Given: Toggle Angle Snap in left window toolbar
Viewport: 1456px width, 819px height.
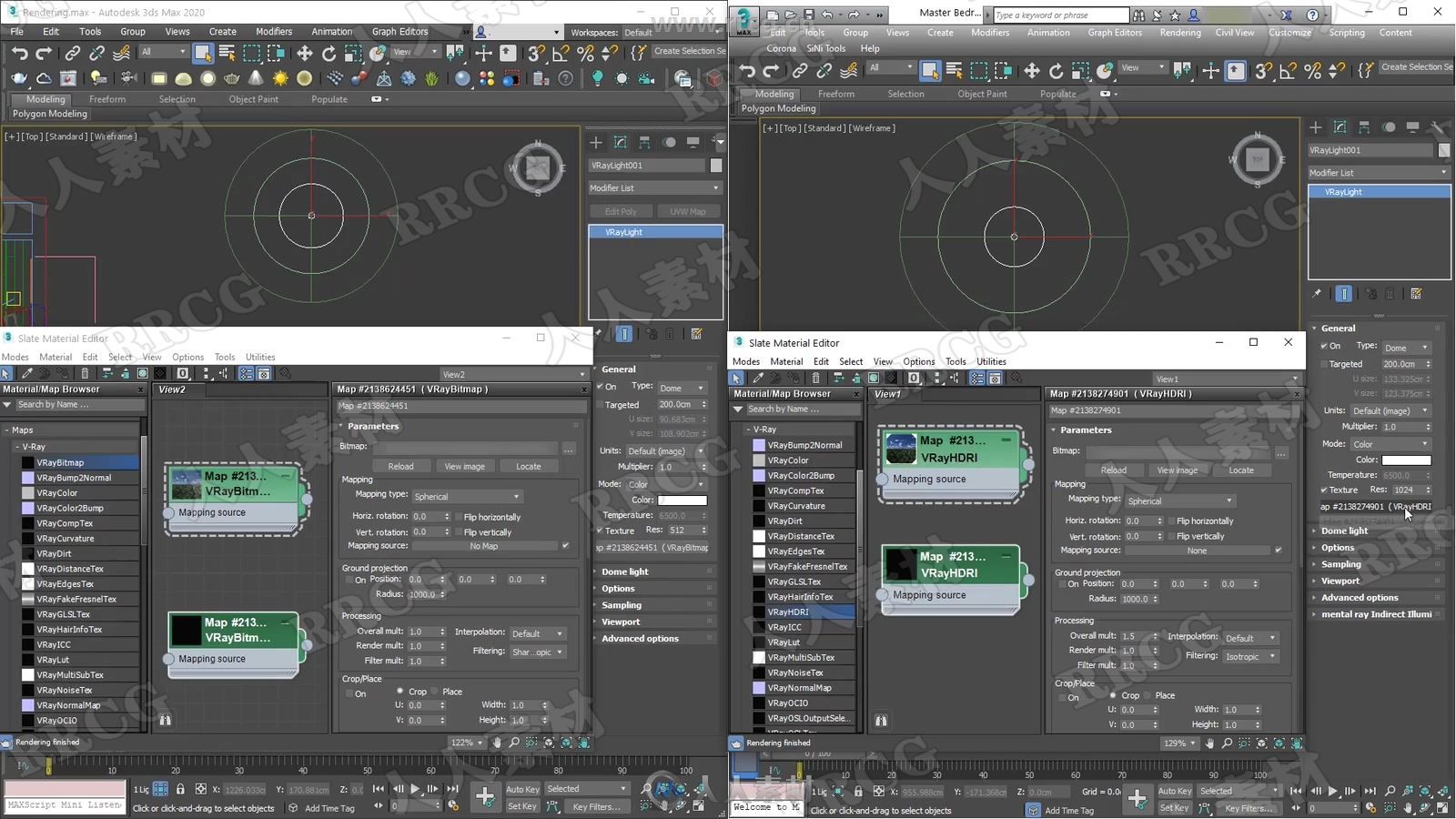Looking at the screenshot, I should 561,53.
